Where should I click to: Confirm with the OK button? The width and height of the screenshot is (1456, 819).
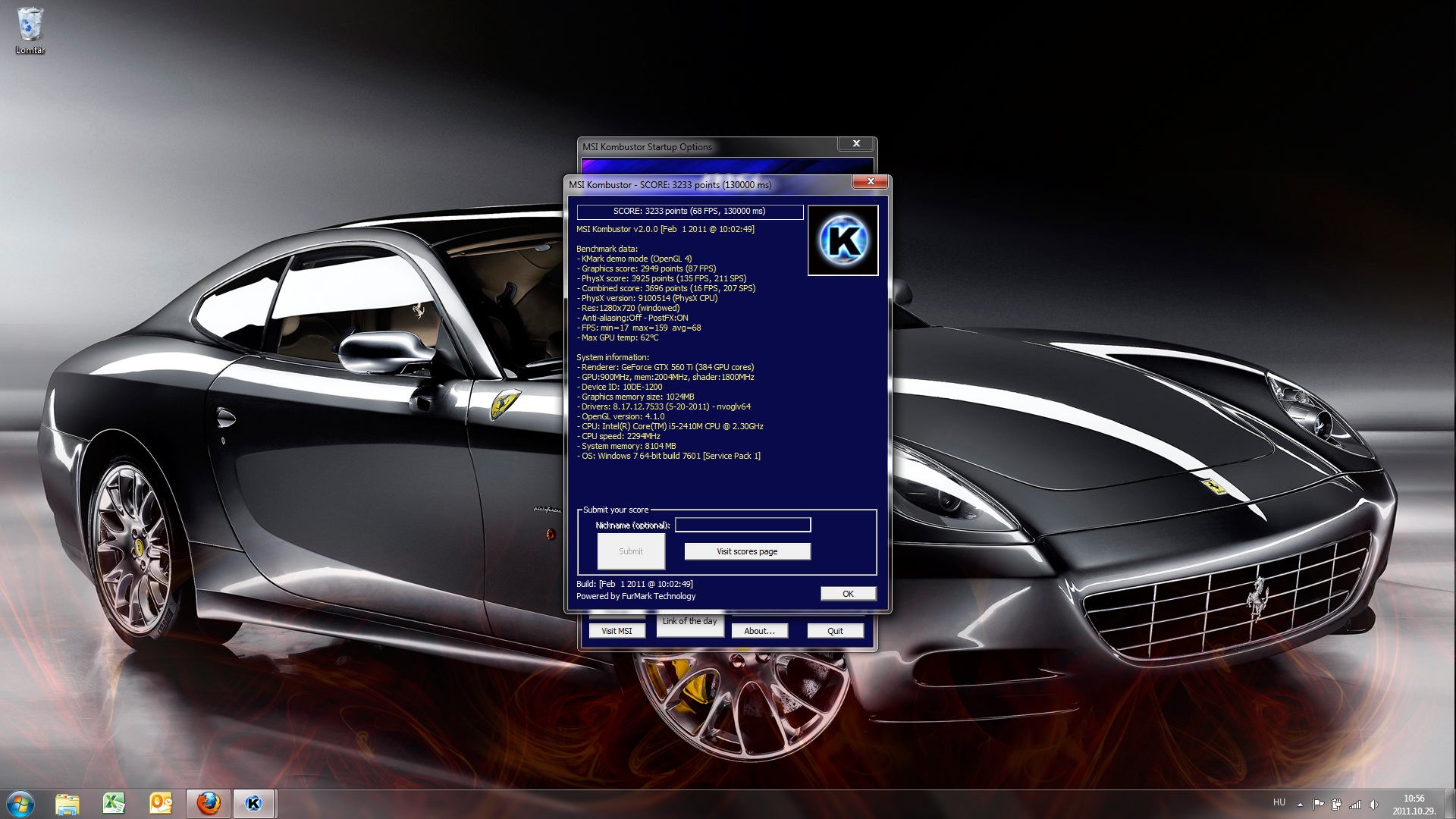click(848, 594)
